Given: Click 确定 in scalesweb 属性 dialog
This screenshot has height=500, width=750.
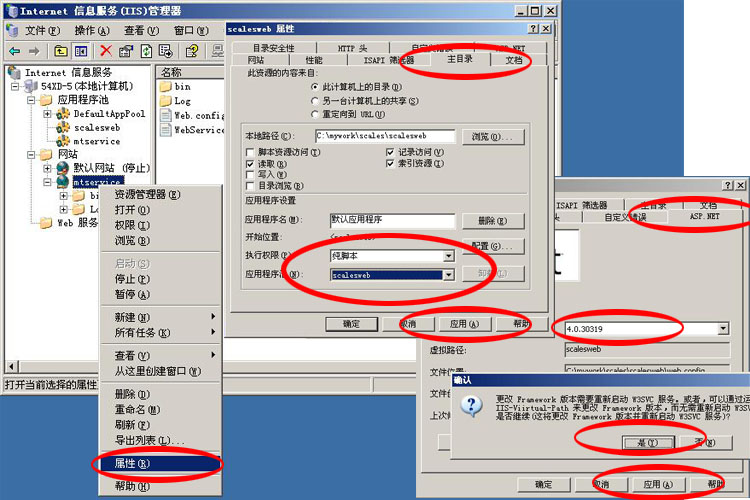Looking at the screenshot, I should pos(352,324).
